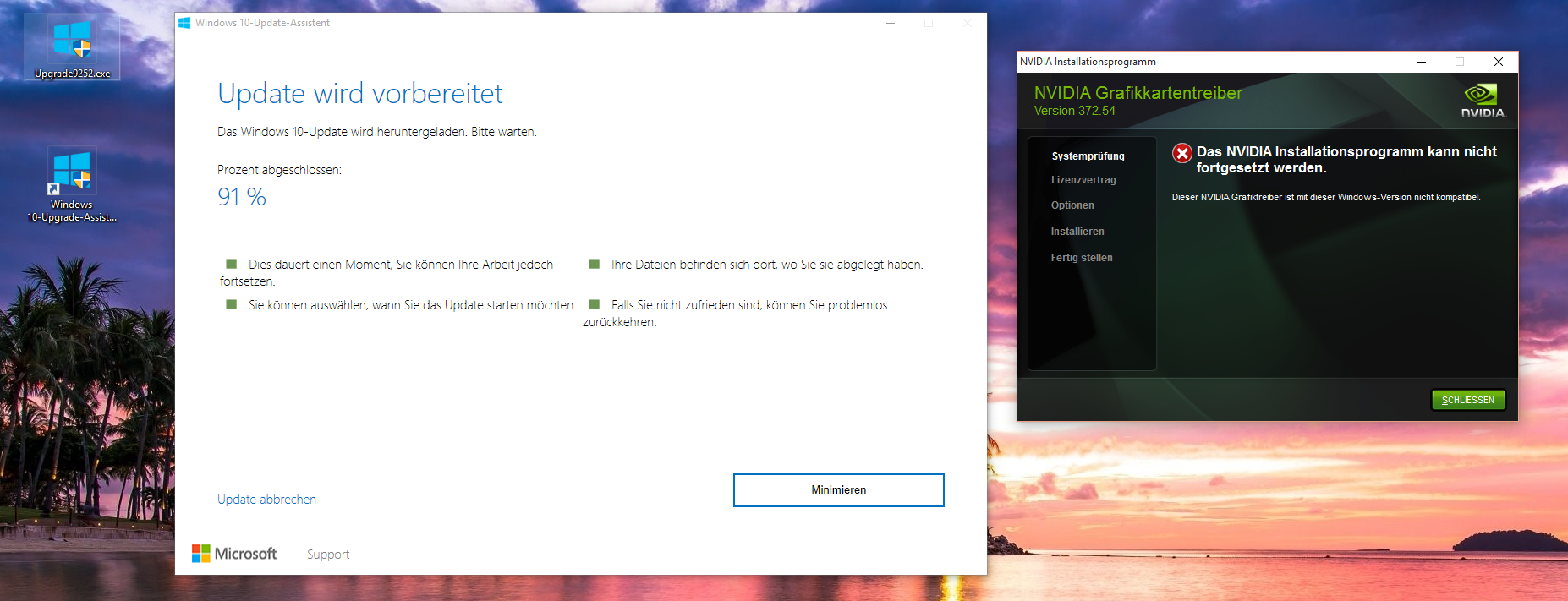1568x601 pixels.
Task: Click SCHLIESSEN button in NVIDIA installer
Action: tap(1467, 400)
